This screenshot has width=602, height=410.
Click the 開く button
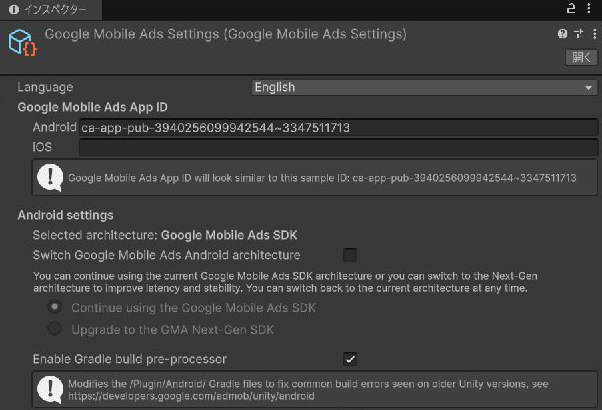click(x=581, y=57)
